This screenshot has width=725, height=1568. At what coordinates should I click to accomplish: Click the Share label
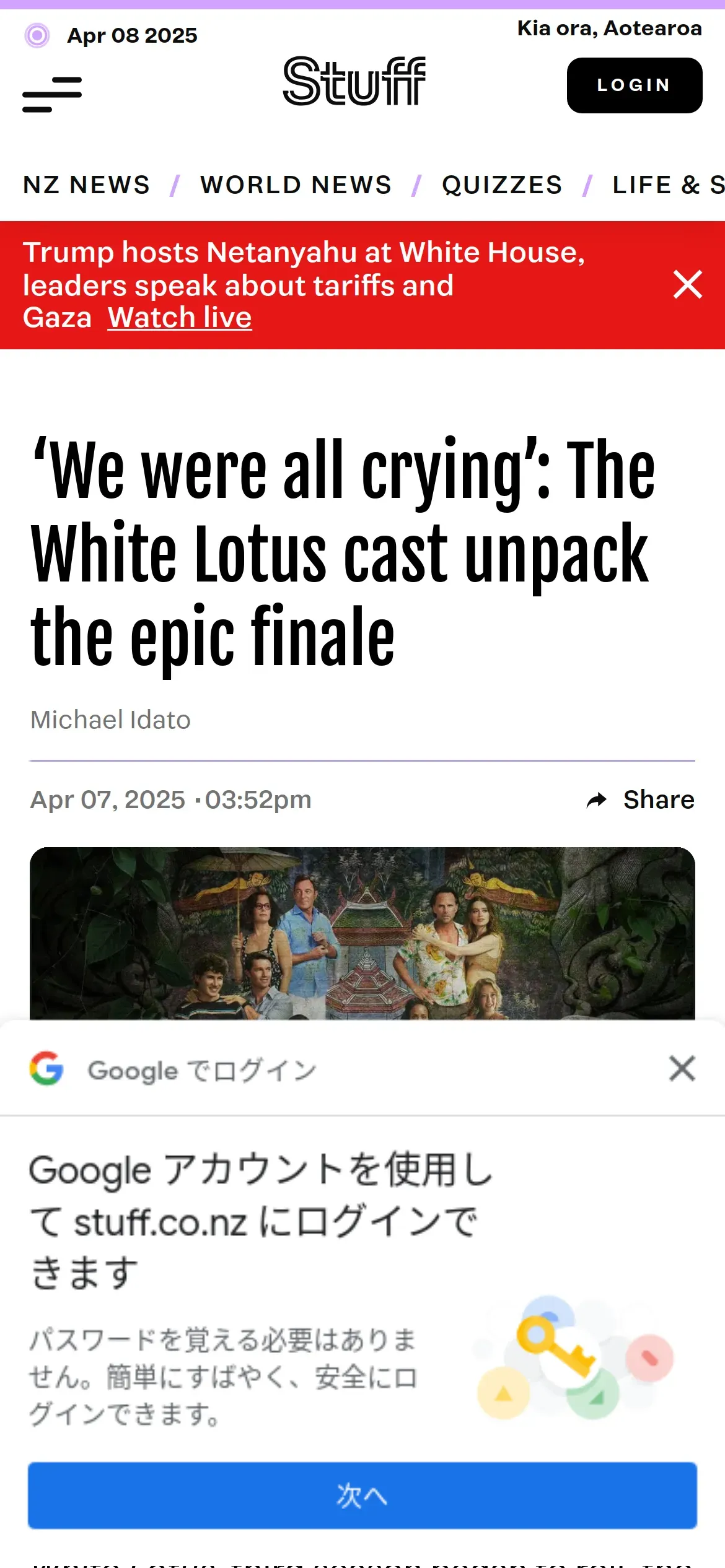[x=659, y=799]
